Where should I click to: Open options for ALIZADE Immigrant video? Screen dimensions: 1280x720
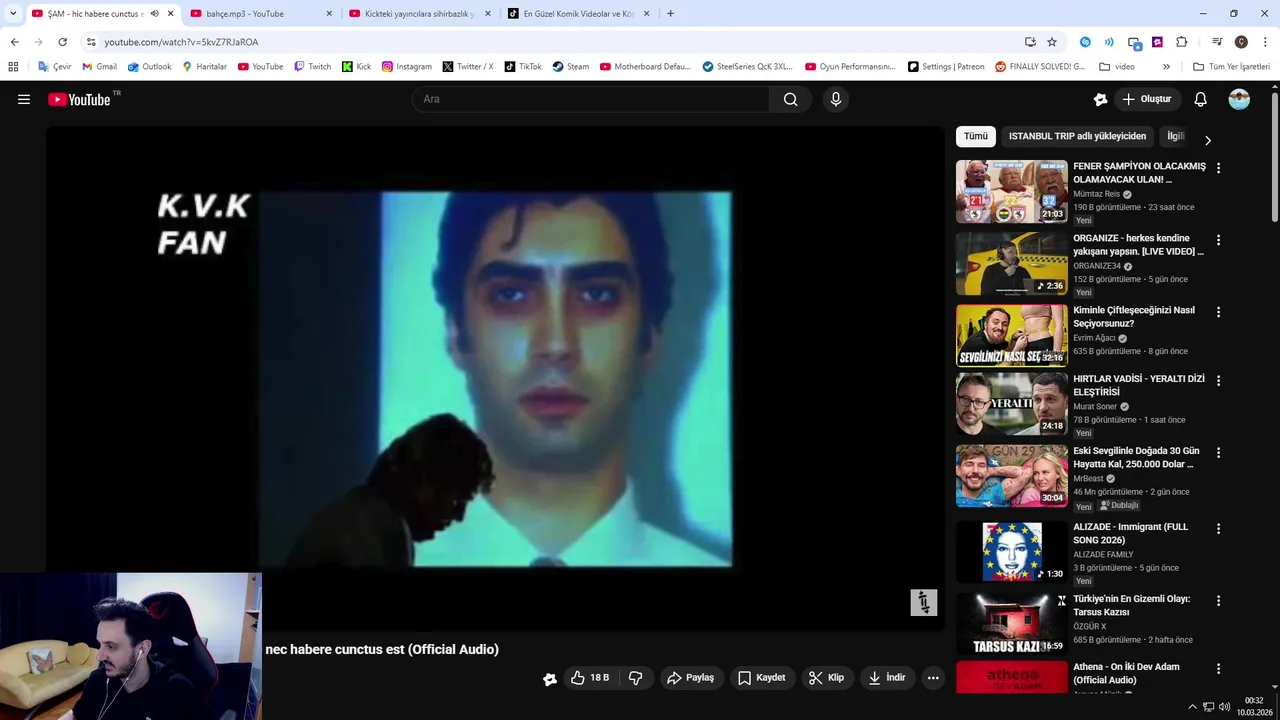tap(1218, 529)
